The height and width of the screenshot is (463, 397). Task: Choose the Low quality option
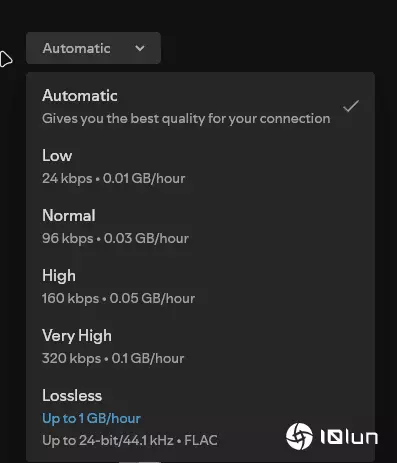click(200, 167)
